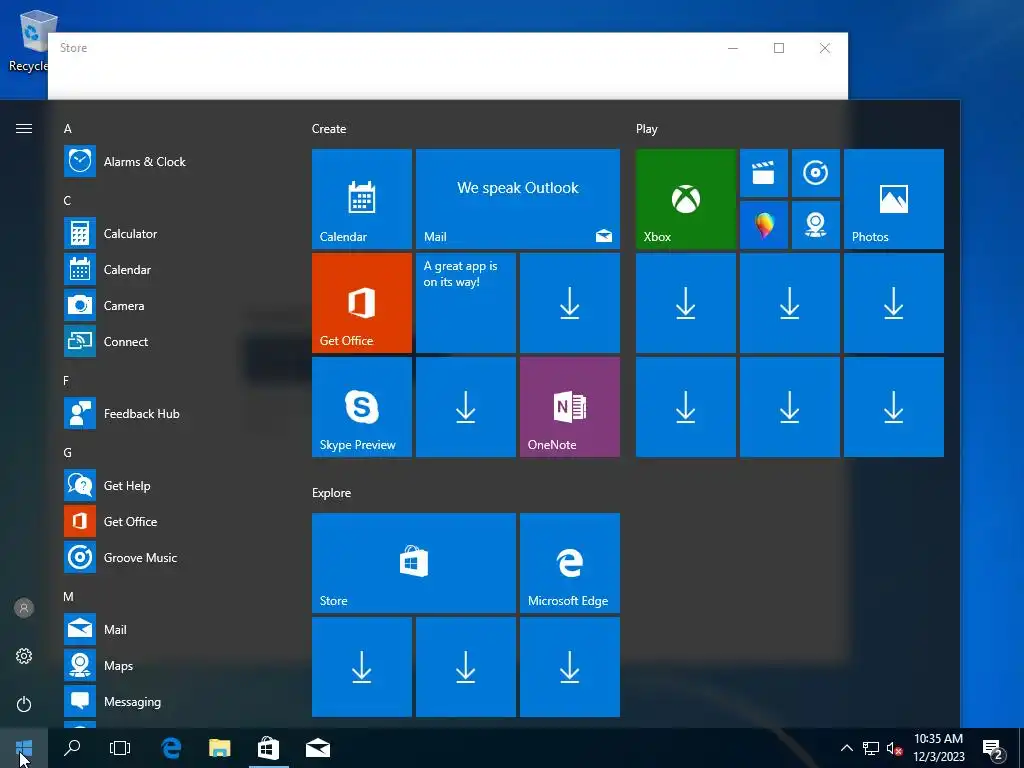Open the Photos tile
The width and height of the screenshot is (1024, 768).
click(x=893, y=199)
